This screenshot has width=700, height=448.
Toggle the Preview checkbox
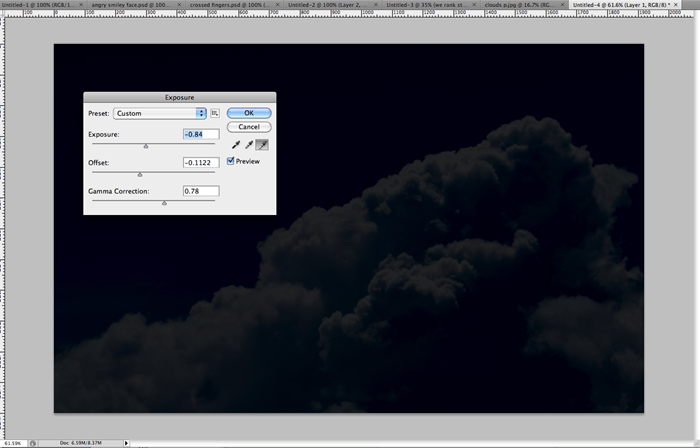[x=230, y=161]
